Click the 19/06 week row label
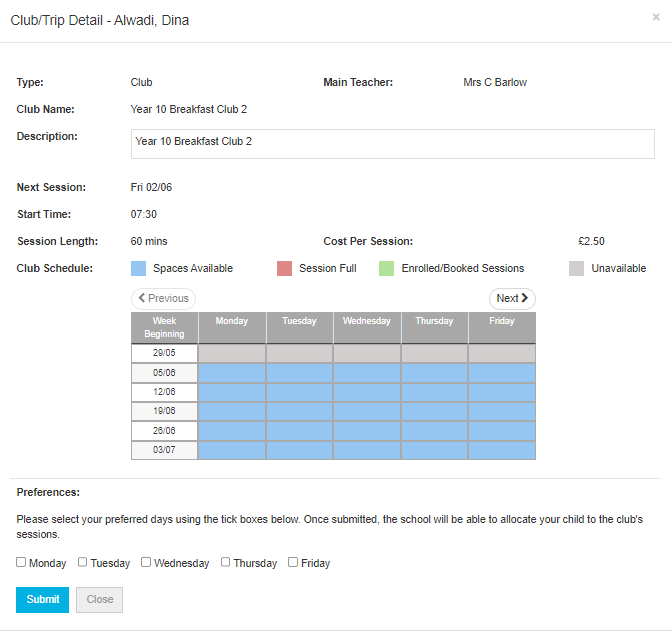The height and width of the screenshot is (631, 672). tap(164, 412)
